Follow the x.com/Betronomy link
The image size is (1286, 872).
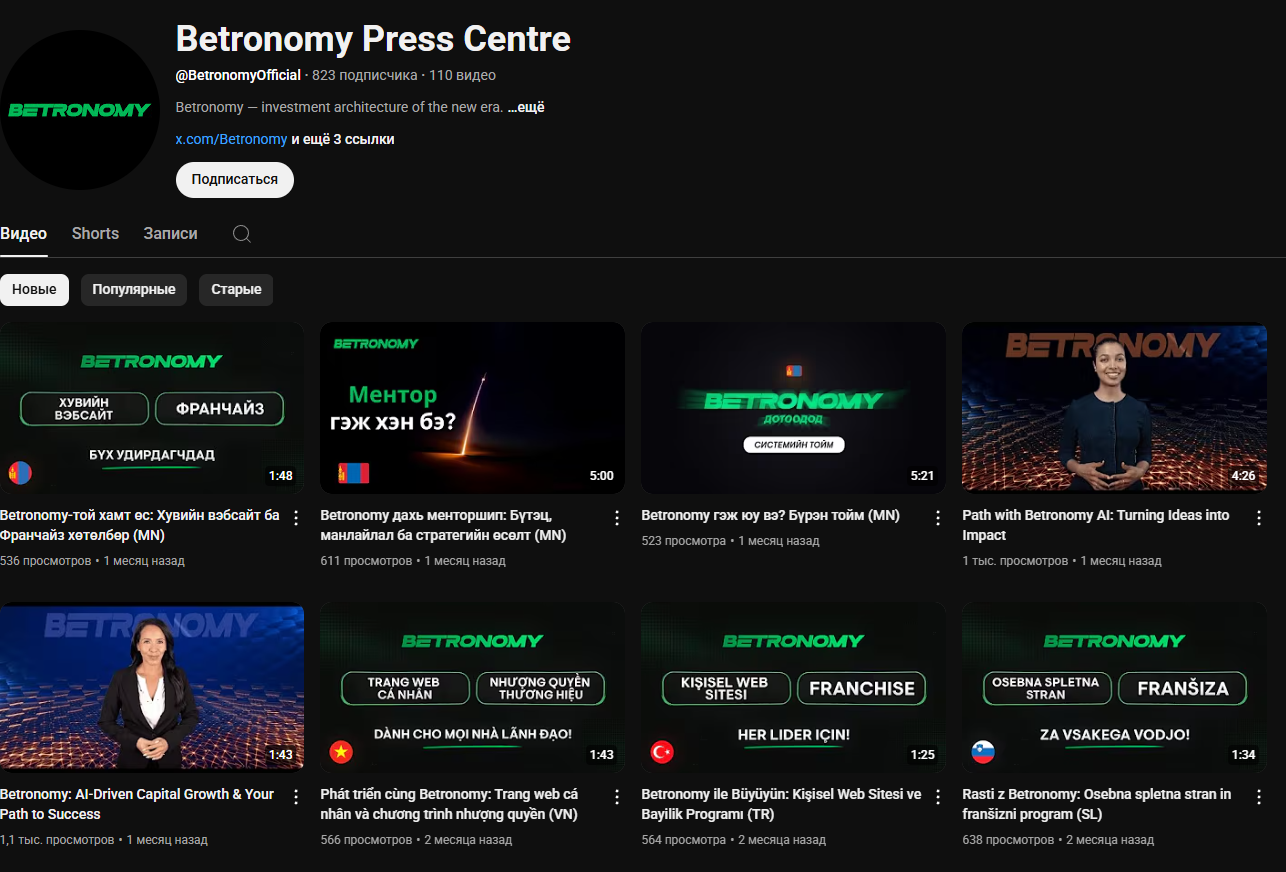point(231,140)
